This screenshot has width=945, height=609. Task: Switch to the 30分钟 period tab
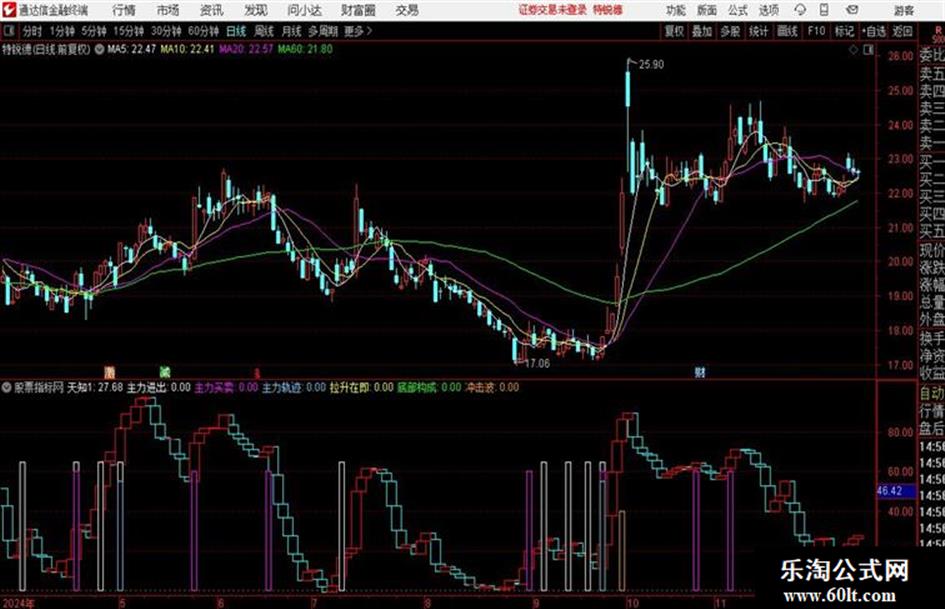coord(166,31)
